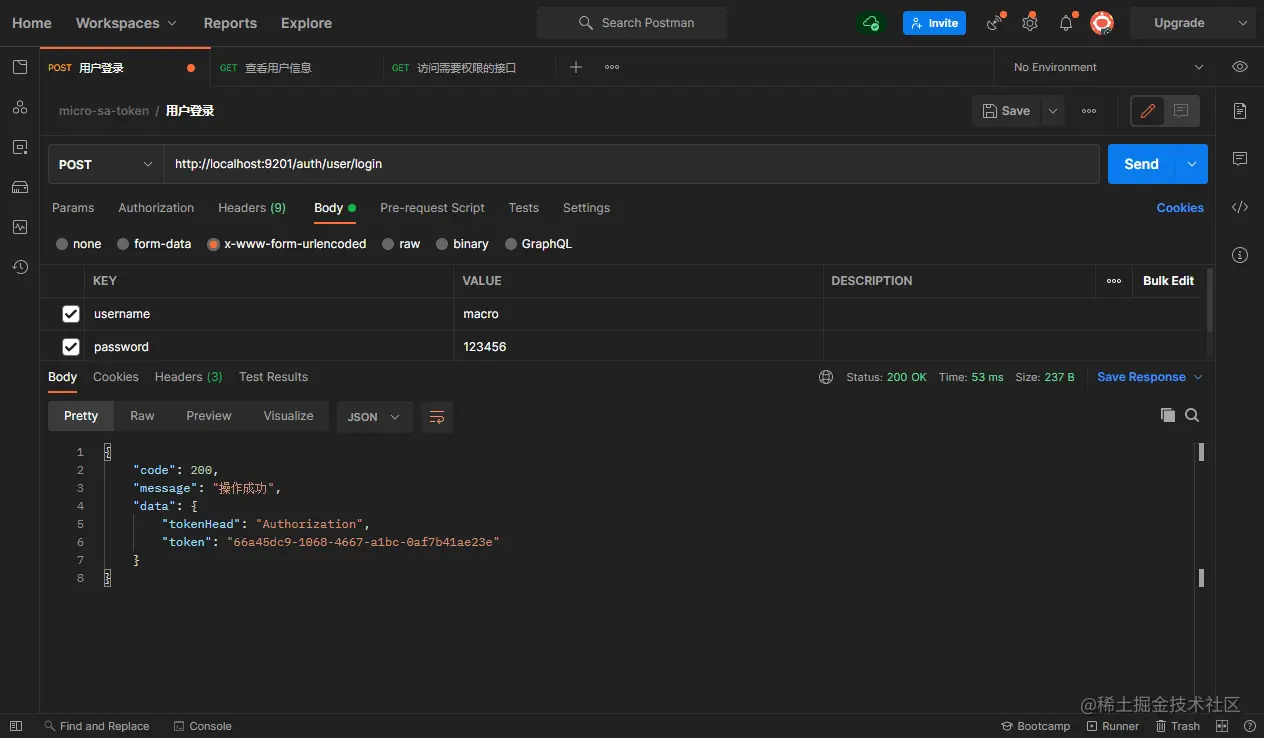Open the POST method dropdown
Image resolution: width=1264 pixels, height=738 pixels.
[x=106, y=164]
